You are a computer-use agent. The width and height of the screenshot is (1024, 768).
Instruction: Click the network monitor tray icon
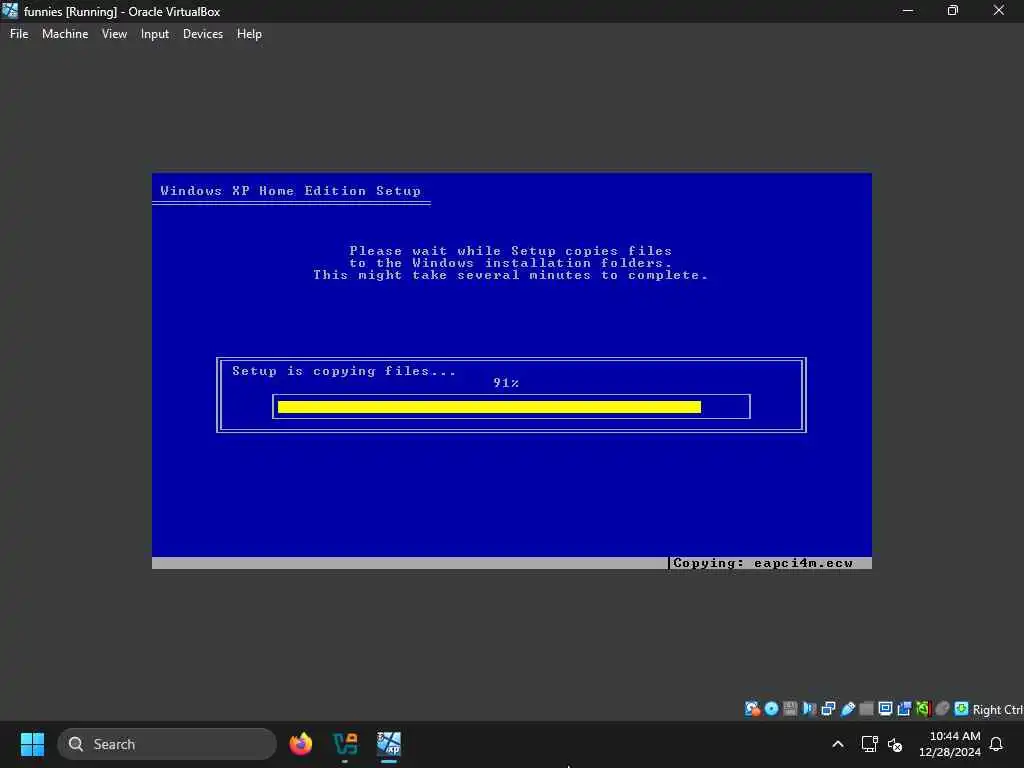[869, 744]
